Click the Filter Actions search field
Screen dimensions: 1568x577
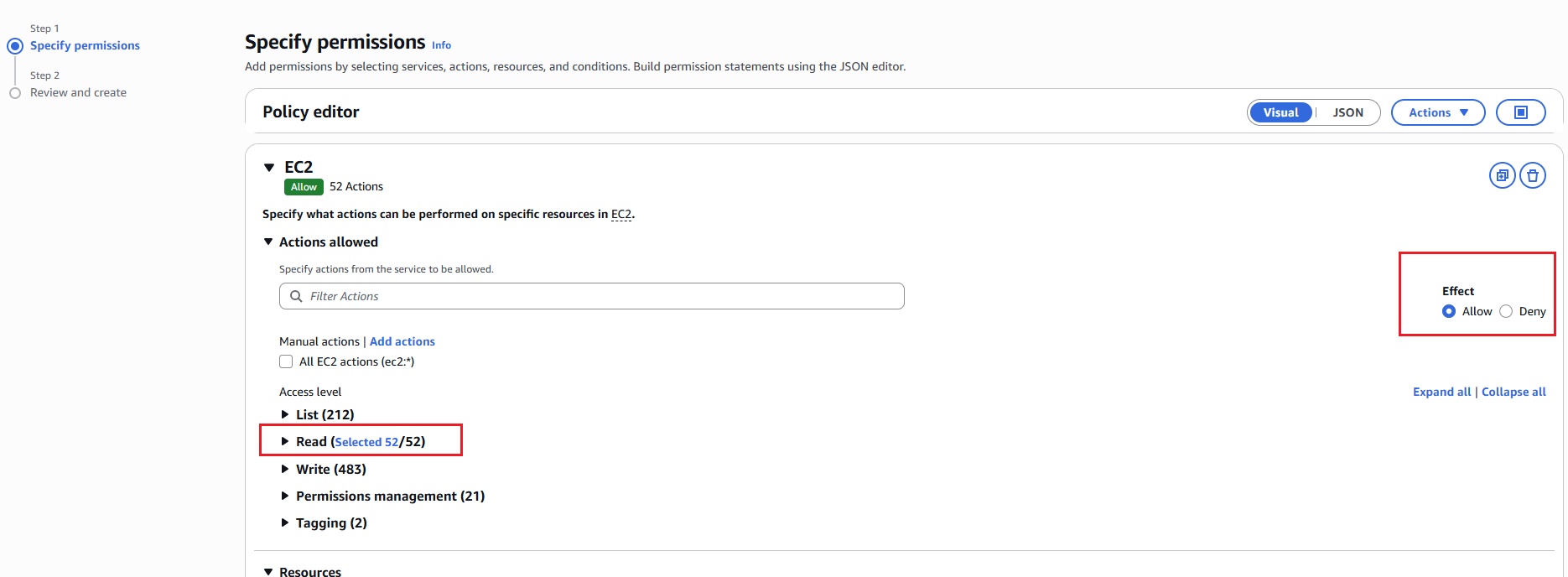604,296
